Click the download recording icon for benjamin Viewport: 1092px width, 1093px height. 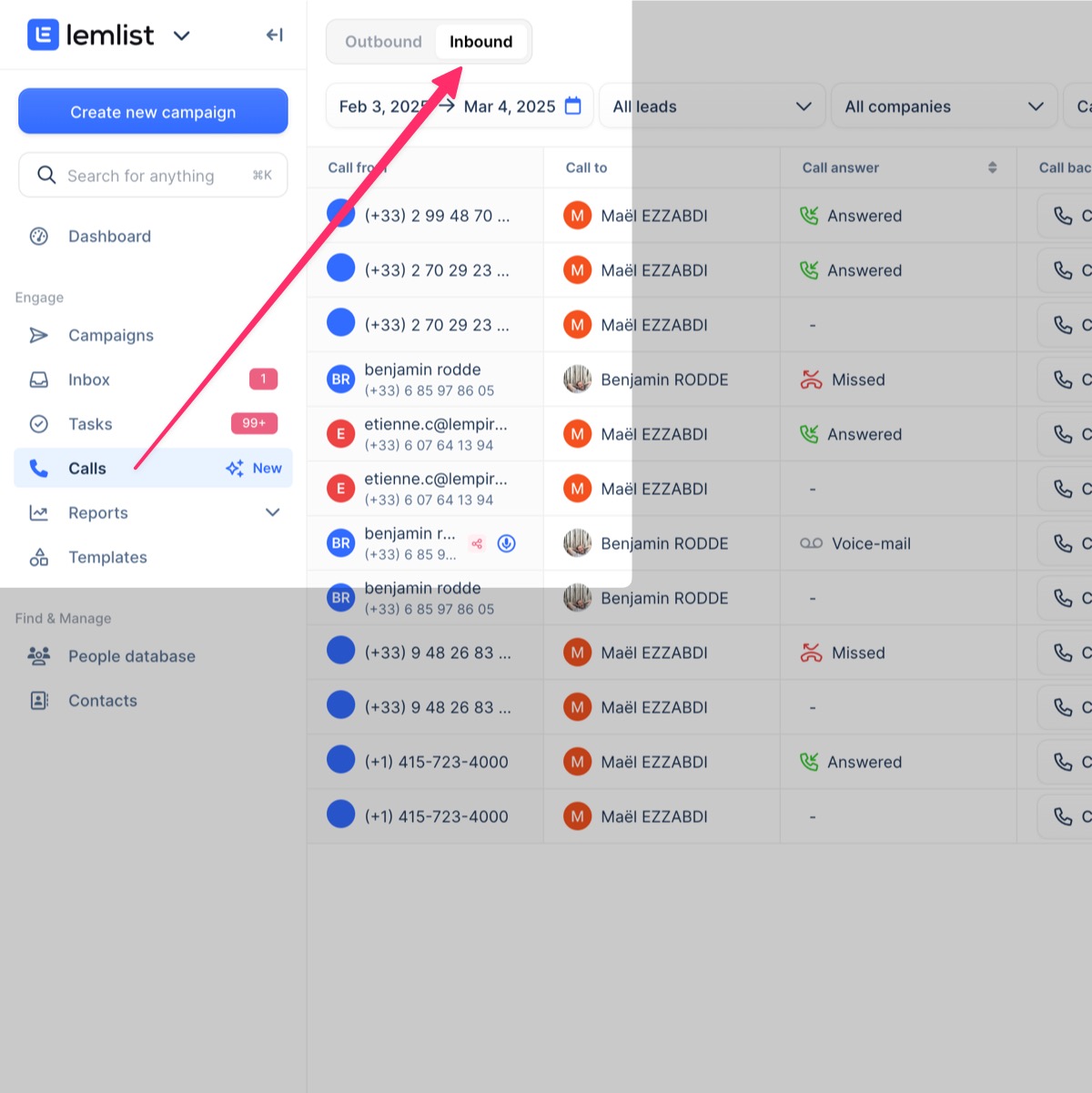pos(507,543)
